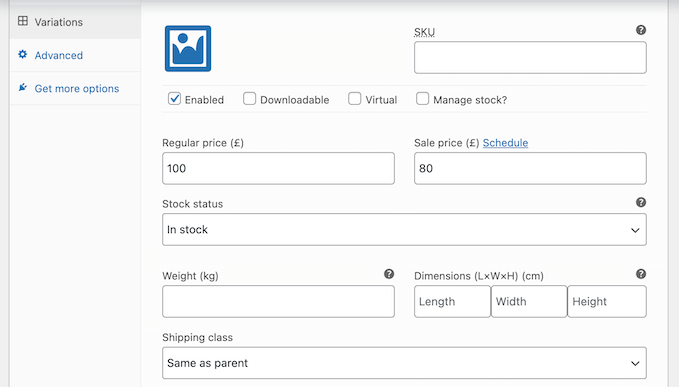Image resolution: width=680 pixels, height=387 pixels.
Task: Open the Dimensions help tooltip icon
Action: 641,274
